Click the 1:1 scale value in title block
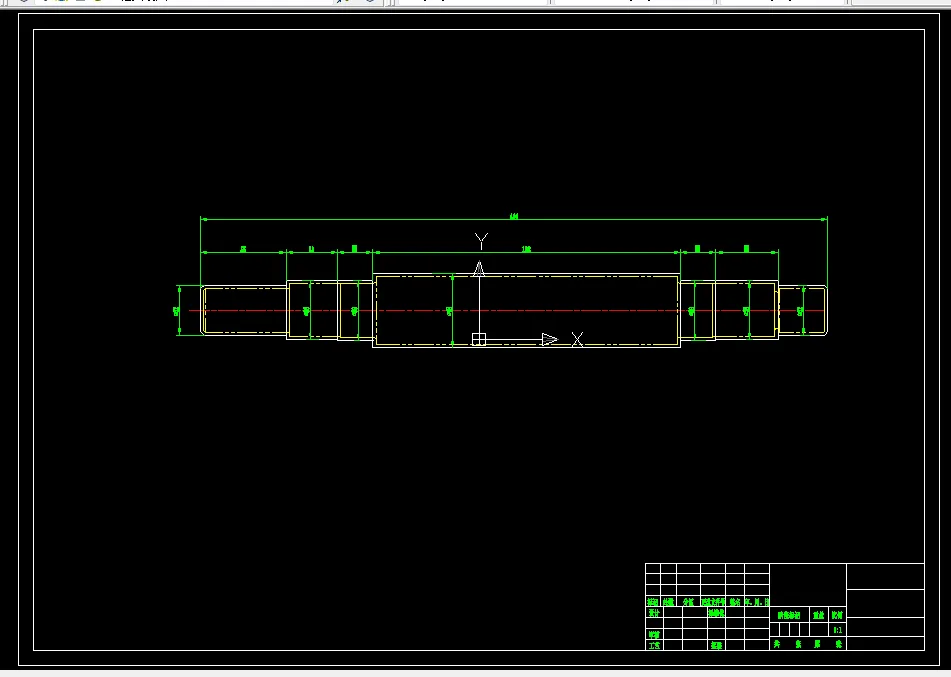This screenshot has width=951, height=677. point(837,630)
